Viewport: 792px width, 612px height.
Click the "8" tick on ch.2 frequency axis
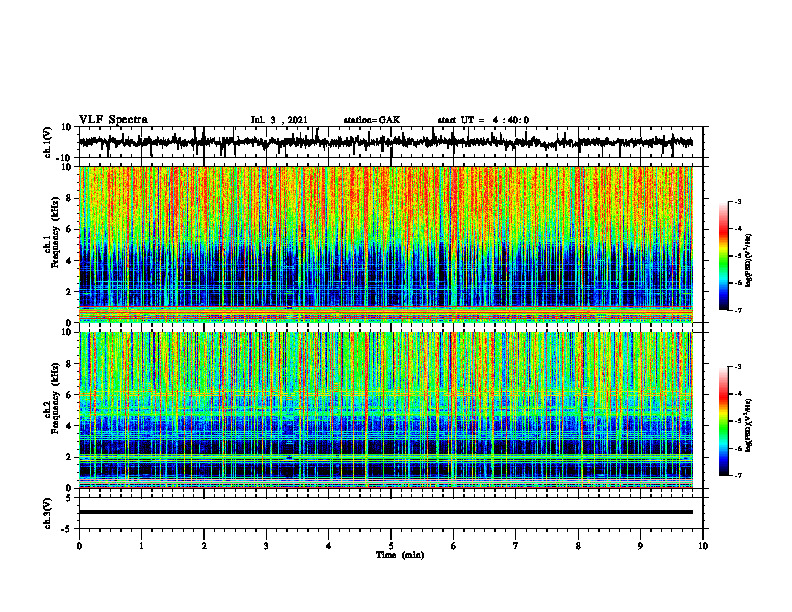69,364
